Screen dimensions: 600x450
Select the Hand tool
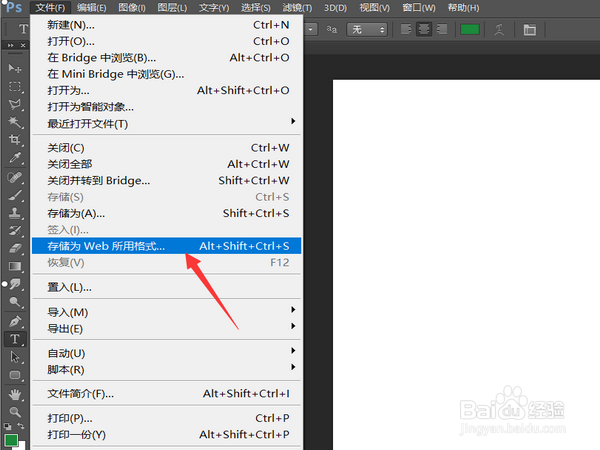[15, 394]
